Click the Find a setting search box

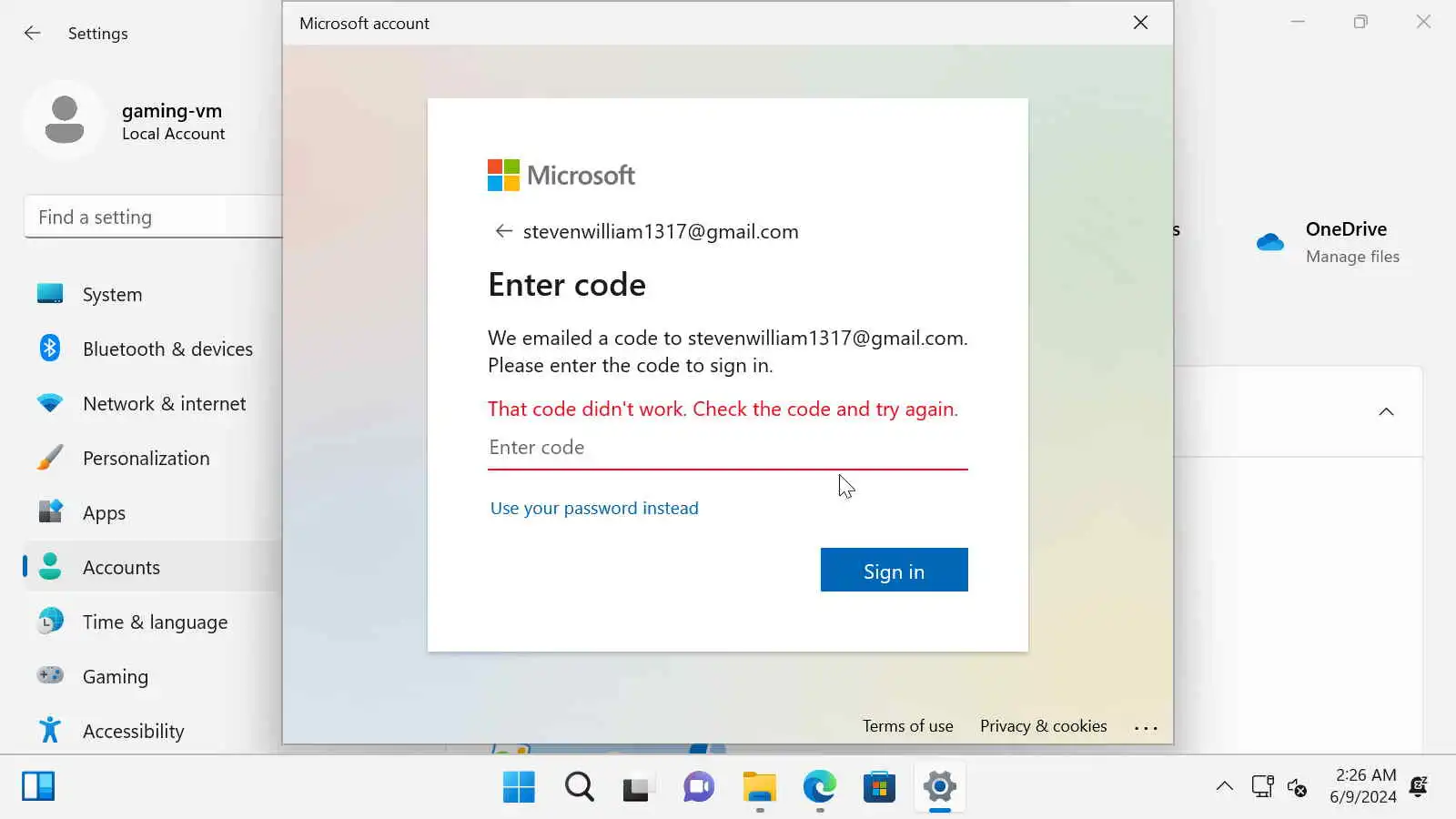(x=153, y=217)
